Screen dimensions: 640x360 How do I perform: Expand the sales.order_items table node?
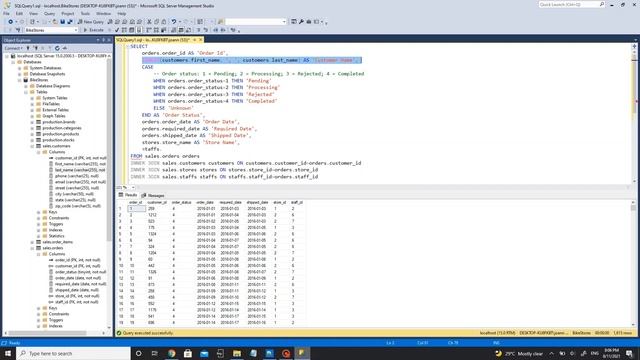pos(32,242)
